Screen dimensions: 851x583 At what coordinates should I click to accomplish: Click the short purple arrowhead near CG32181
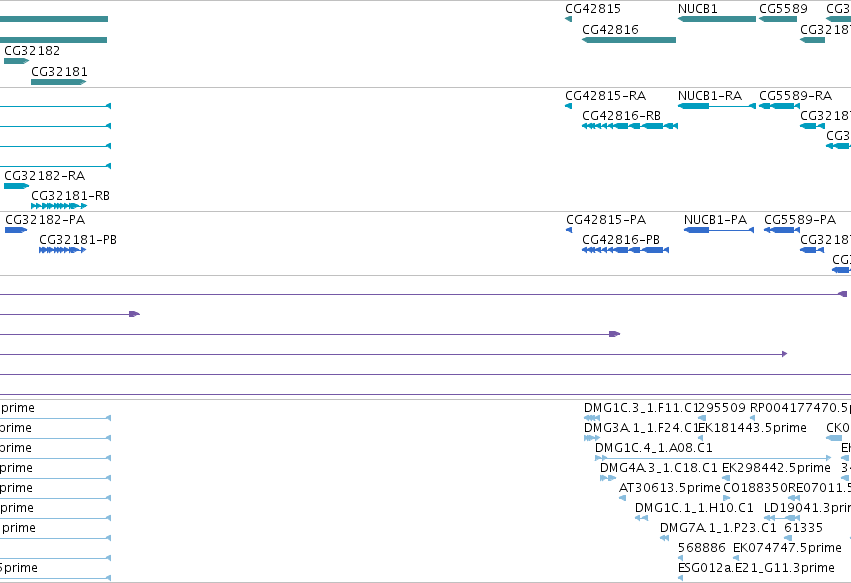tap(135, 314)
